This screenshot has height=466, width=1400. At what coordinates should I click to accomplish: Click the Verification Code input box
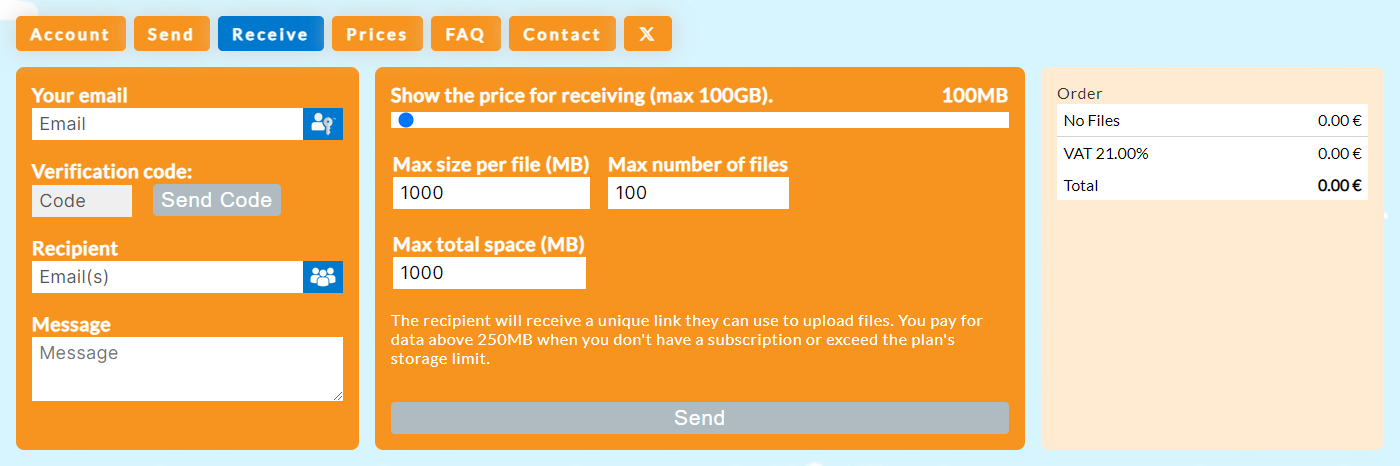point(82,201)
